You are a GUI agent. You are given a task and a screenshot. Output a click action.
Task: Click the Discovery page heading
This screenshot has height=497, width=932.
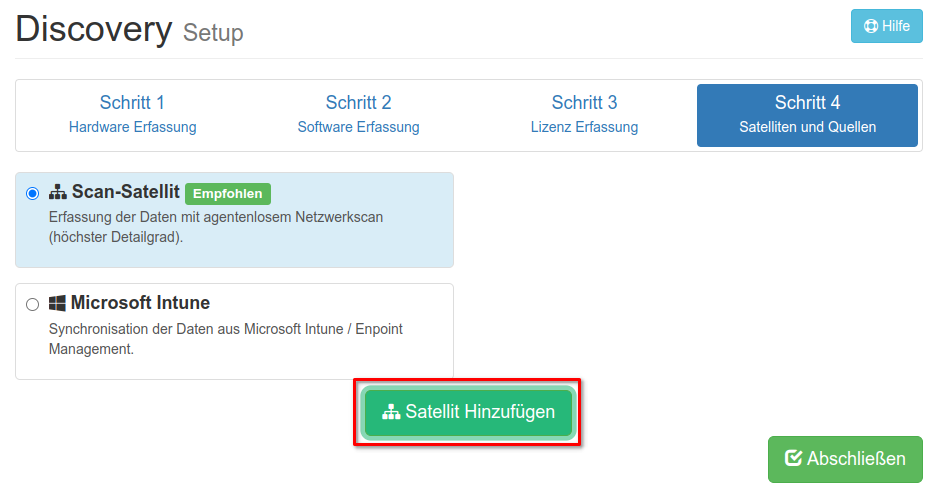pos(93,29)
